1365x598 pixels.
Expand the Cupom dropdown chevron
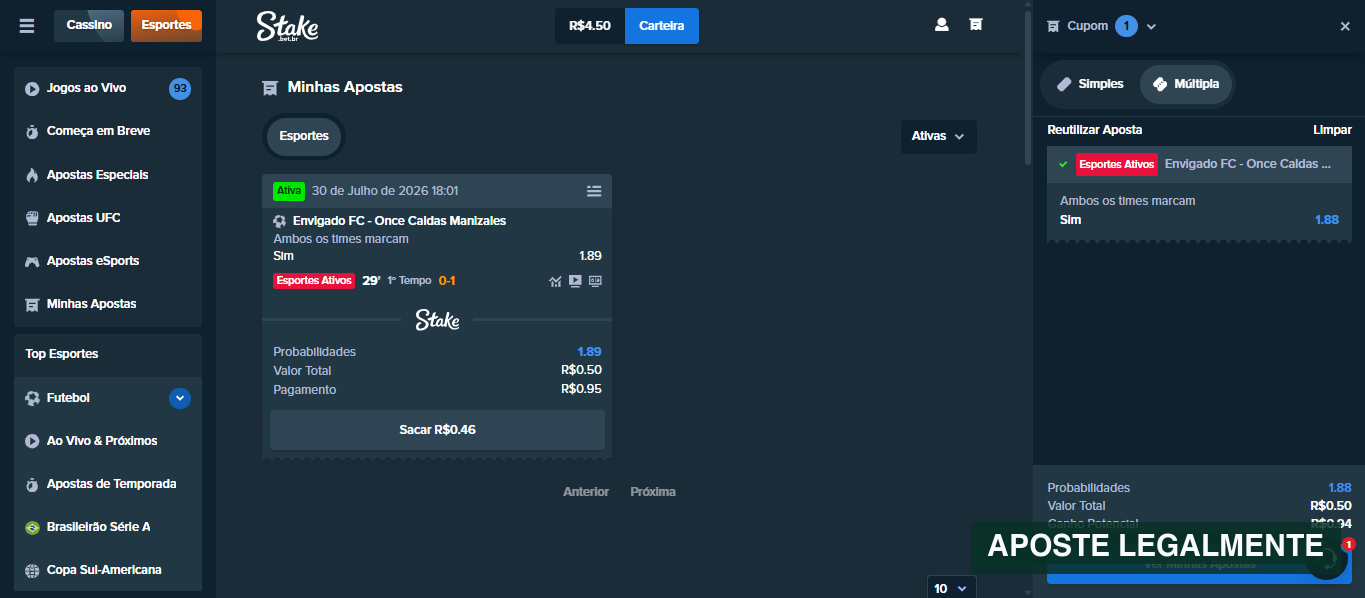point(1151,27)
